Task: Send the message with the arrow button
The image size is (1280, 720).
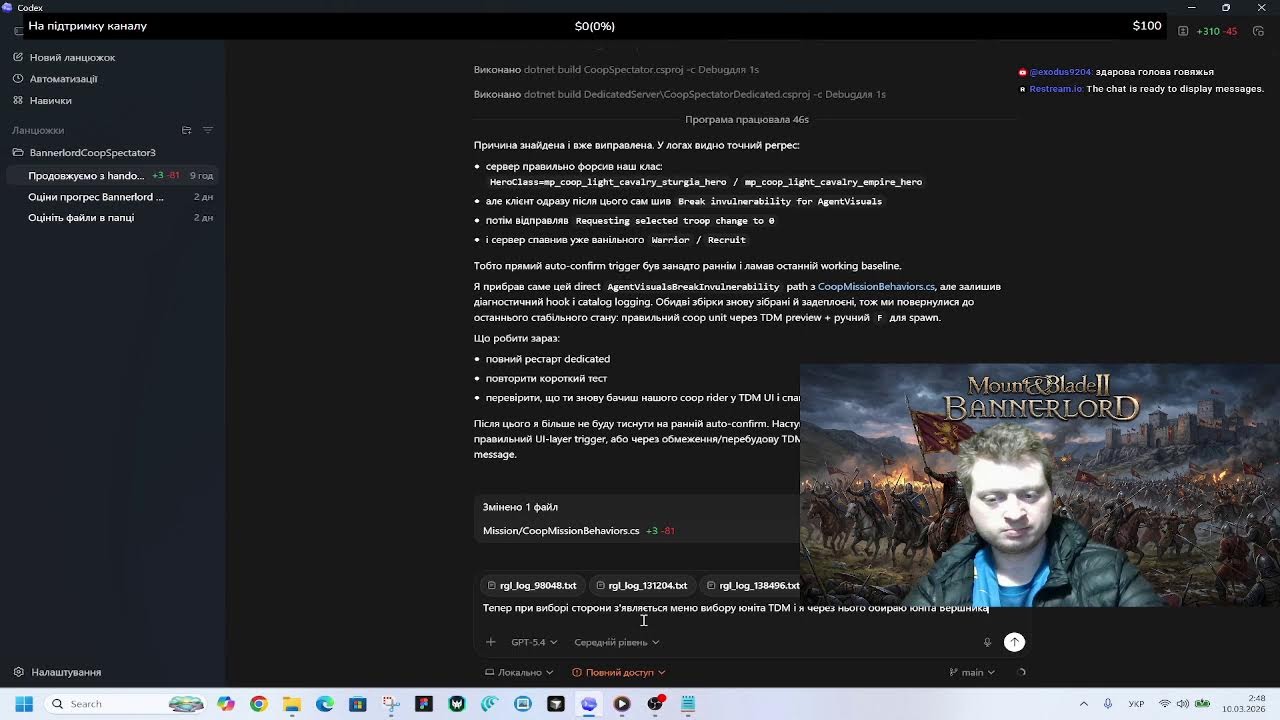Action: [1014, 642]
